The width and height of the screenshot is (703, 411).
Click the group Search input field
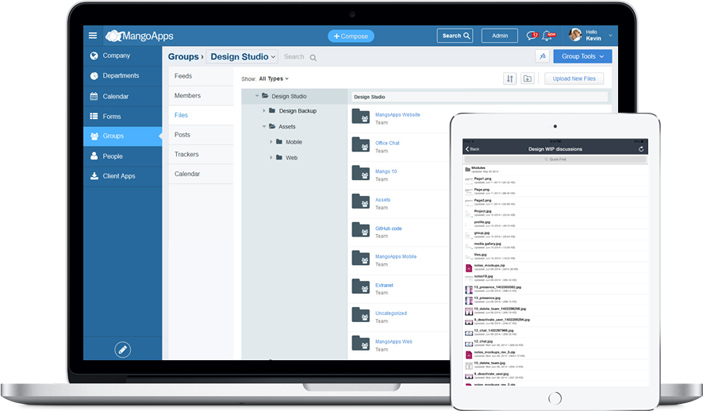(294, 57)
